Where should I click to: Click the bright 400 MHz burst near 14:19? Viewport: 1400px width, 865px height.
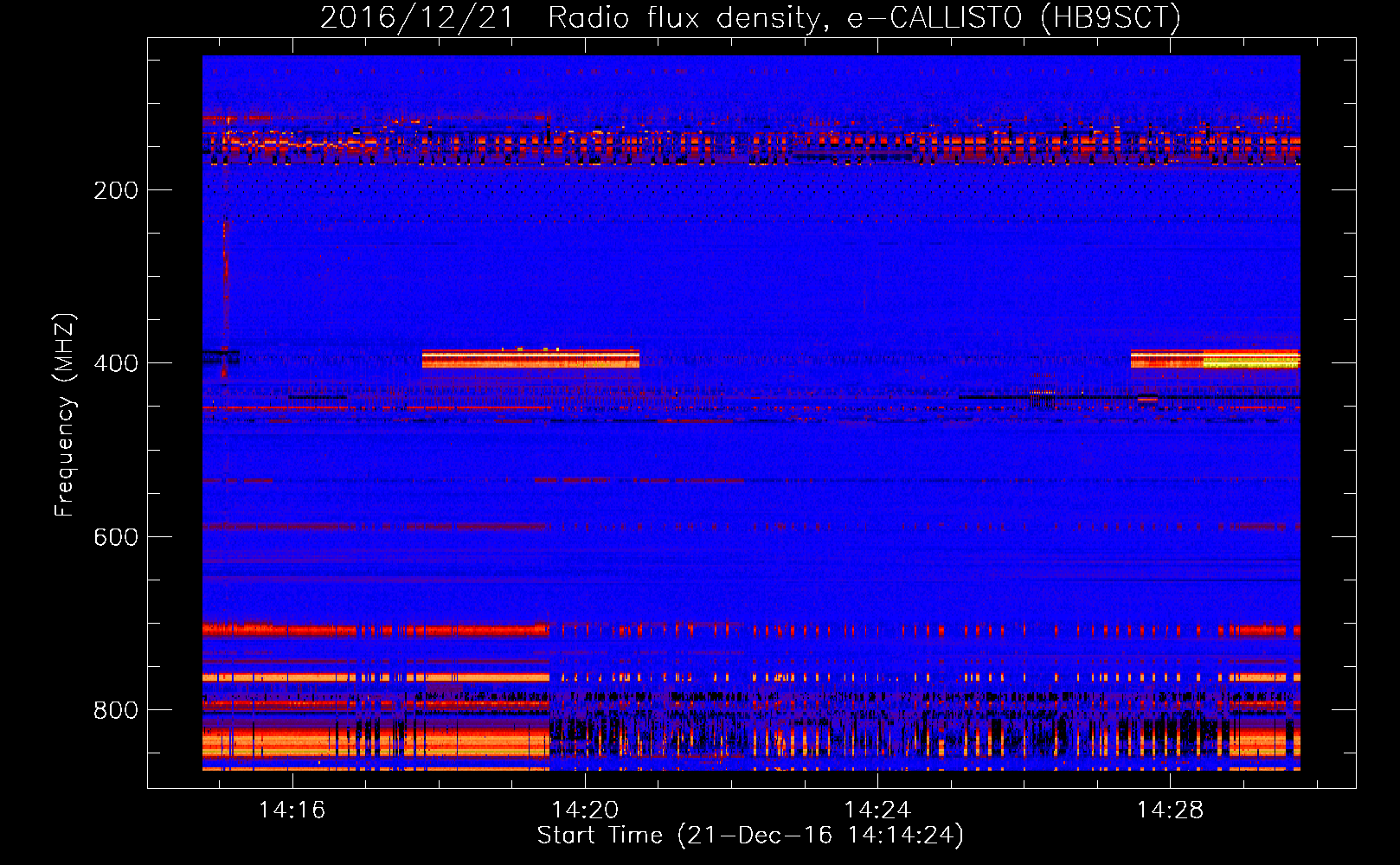[530, 358]
